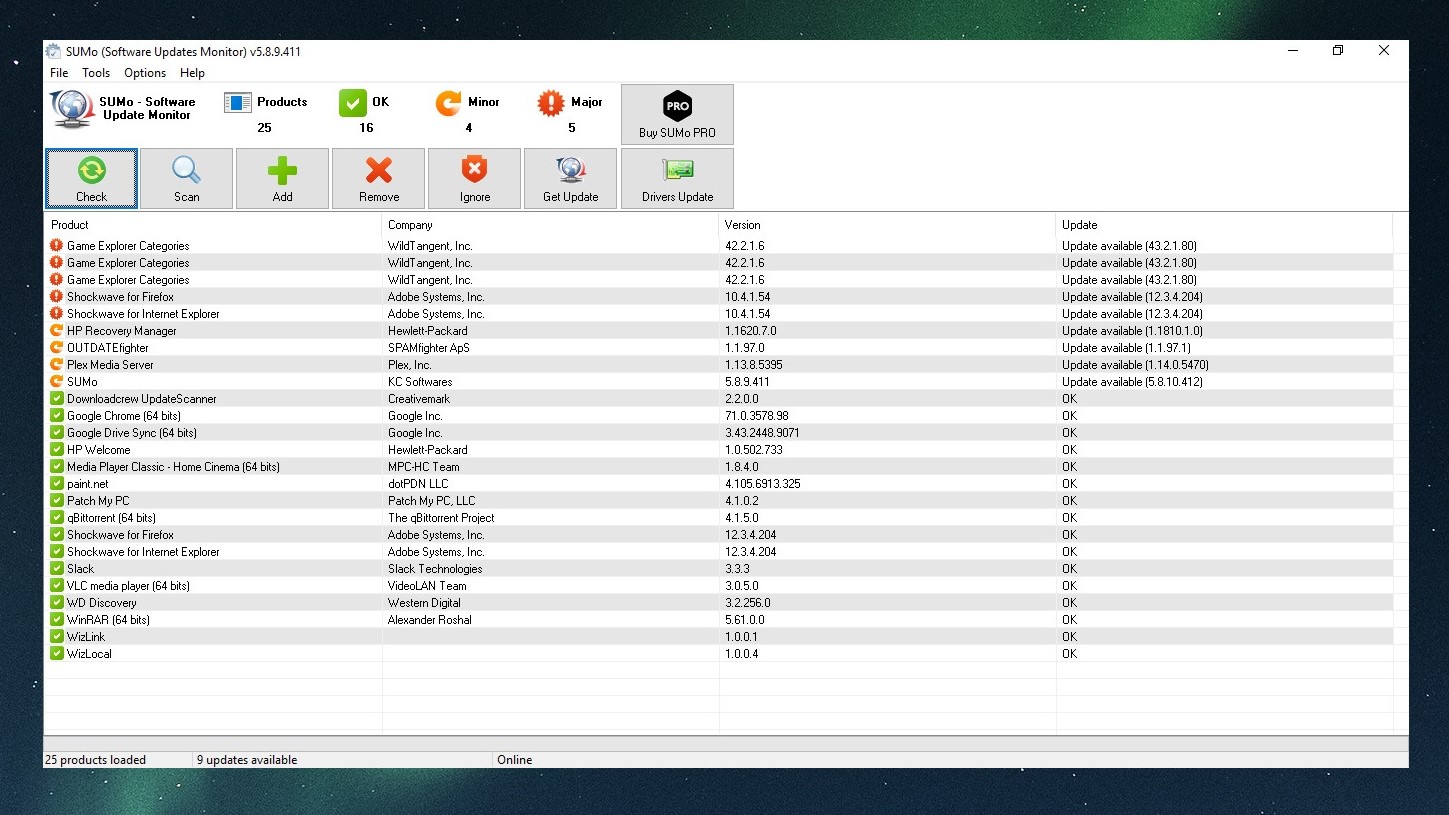Click Buy SUMo PRO
1449x815 pixels.
tap(678, 114)
